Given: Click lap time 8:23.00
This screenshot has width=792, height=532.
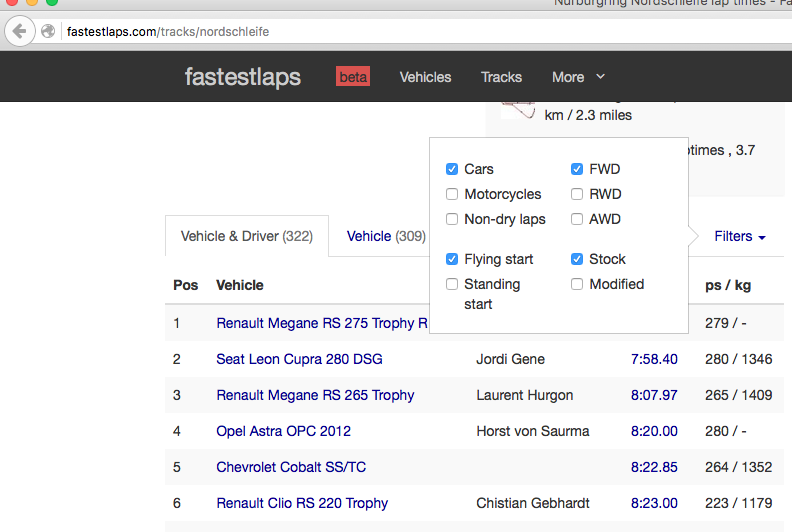Looking at the screenshot, I should [654, 503].
